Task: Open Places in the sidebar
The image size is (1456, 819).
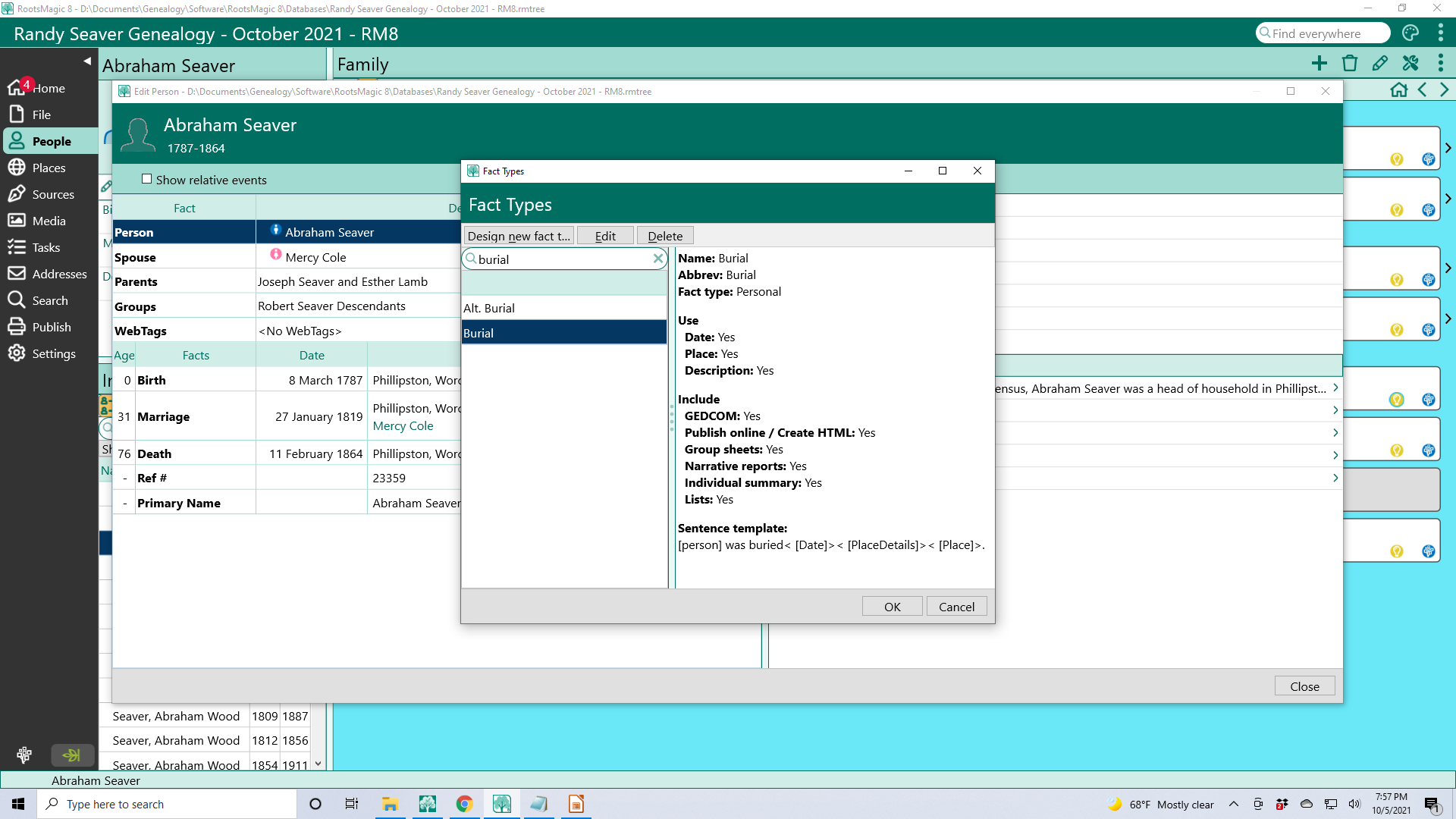Action: coord(49,168)
